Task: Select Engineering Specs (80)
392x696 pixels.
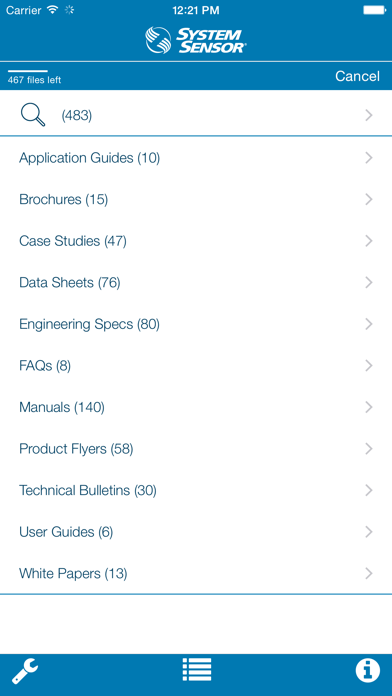Action: click(196, 324)
